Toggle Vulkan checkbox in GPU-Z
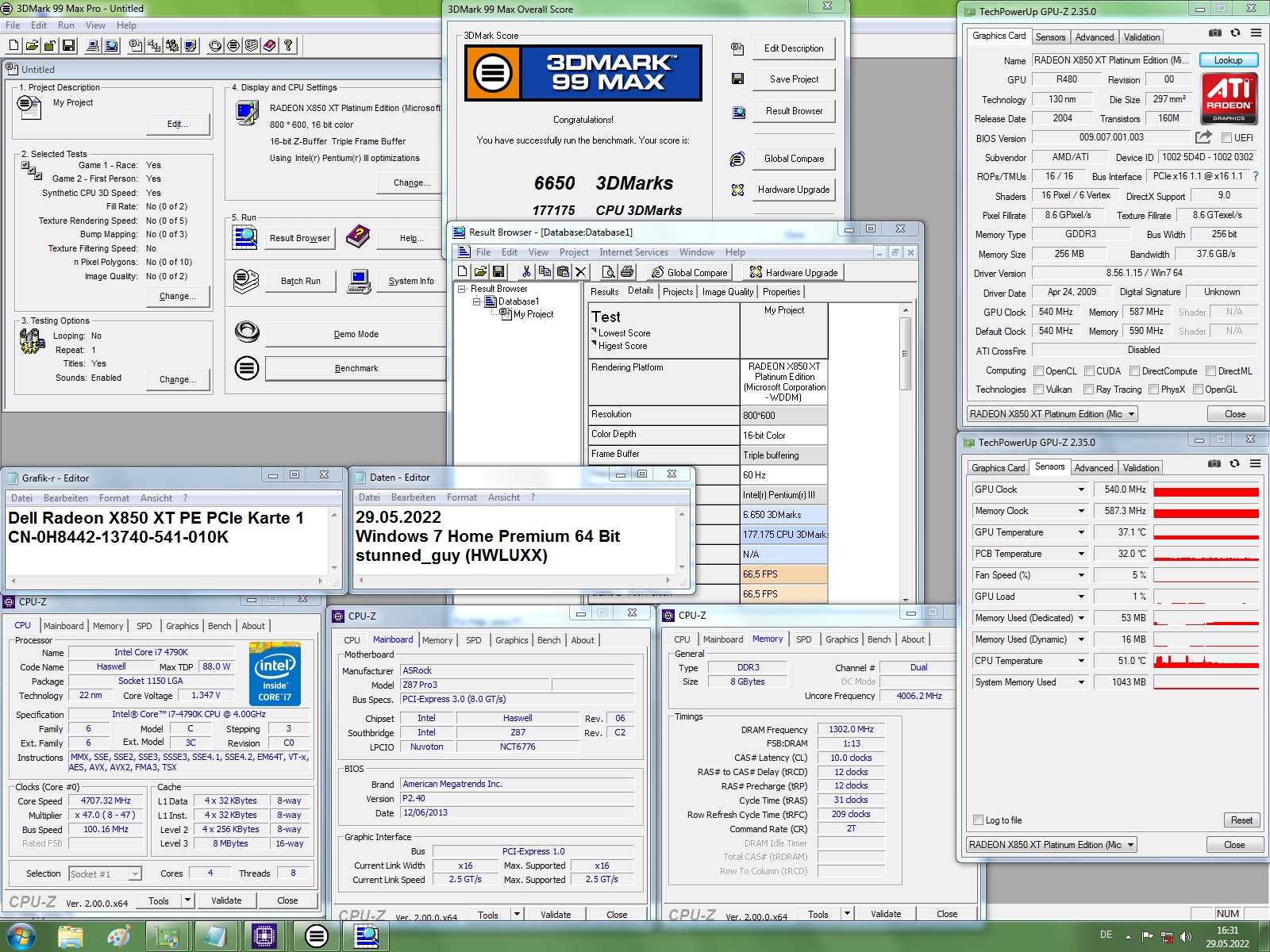The image size is (1270, 952). click(1038, 390)
